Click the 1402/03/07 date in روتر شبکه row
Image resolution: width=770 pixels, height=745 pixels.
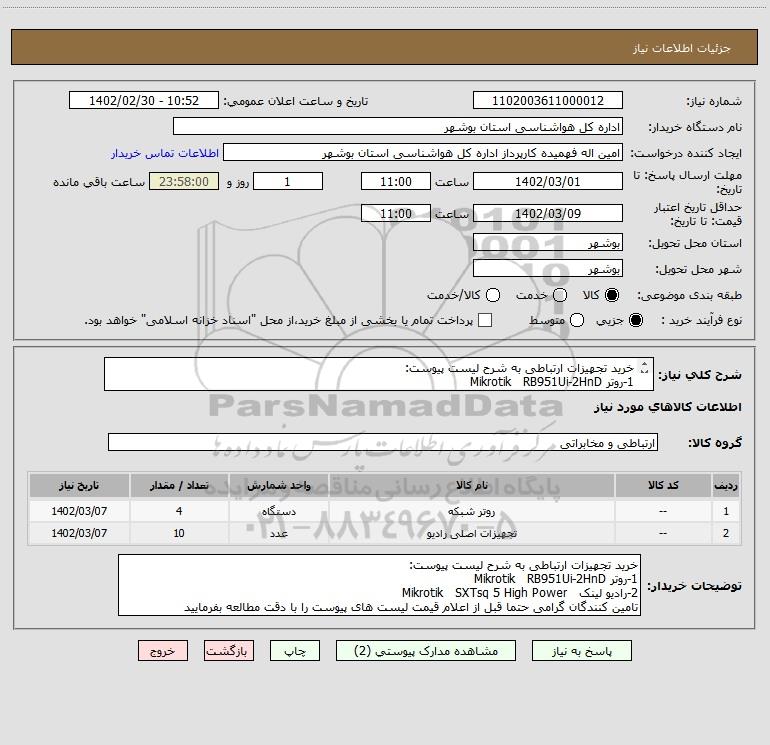pos(79,511)
